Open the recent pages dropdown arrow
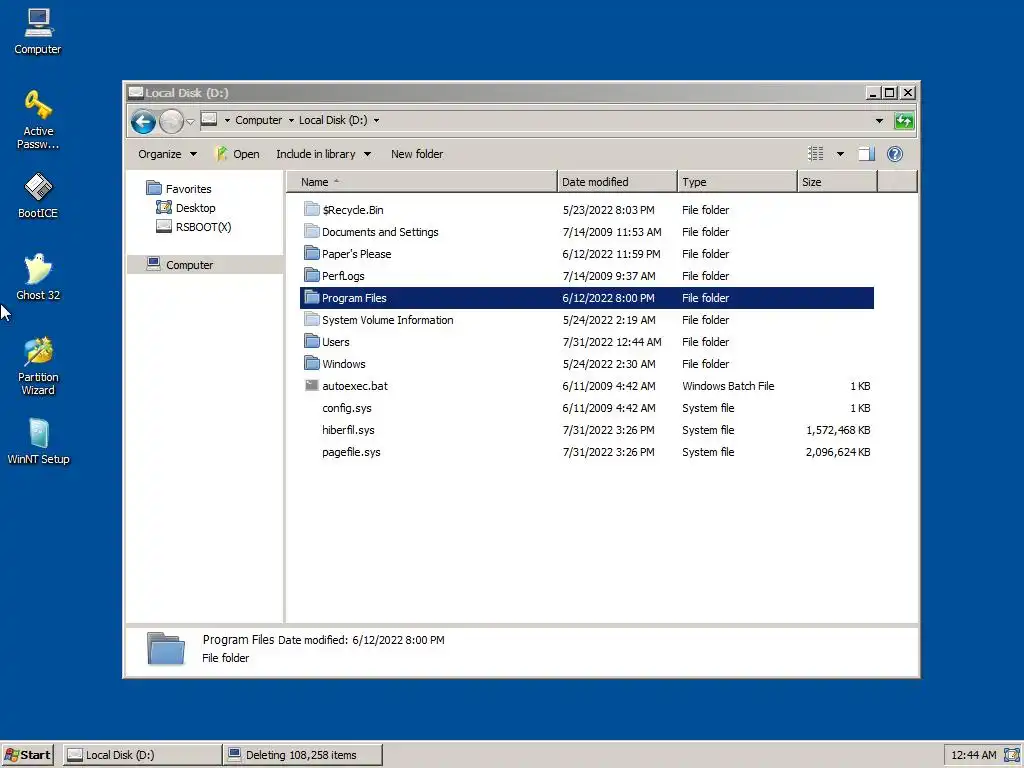The width and height of the screenshot is (1024, 768). [x=191, y=121]
